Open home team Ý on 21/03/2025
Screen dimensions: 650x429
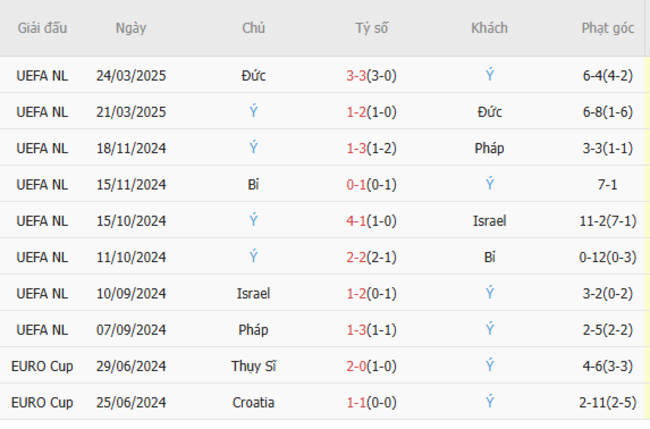(254, 111)
